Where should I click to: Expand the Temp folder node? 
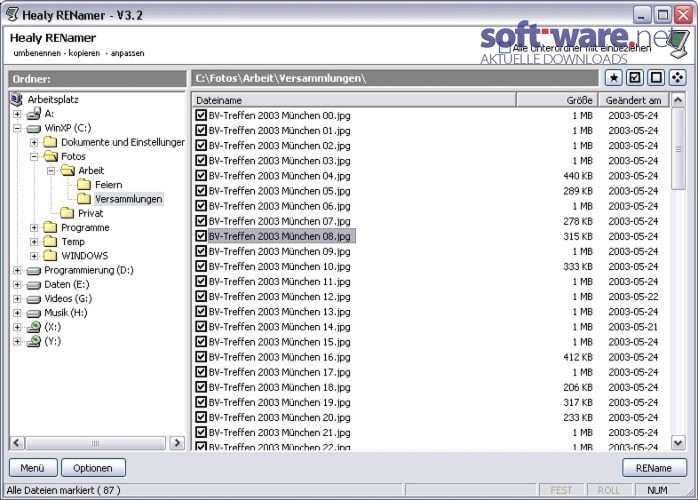click(x=34, y=242)
